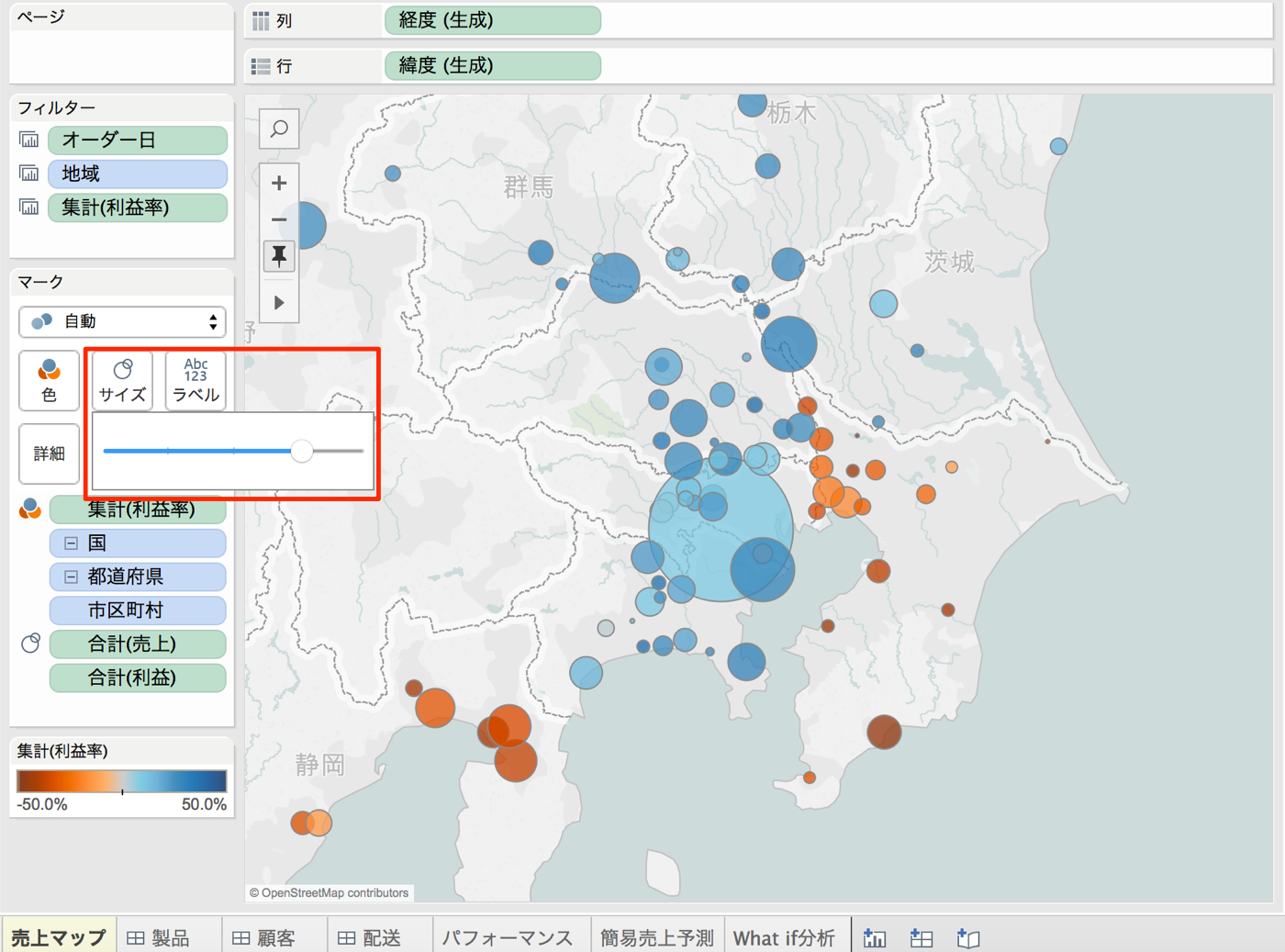This screenshot has width=1285, height=952.
Task: Open the mark type dropdown showing 自動
Action: click(122, 321)
